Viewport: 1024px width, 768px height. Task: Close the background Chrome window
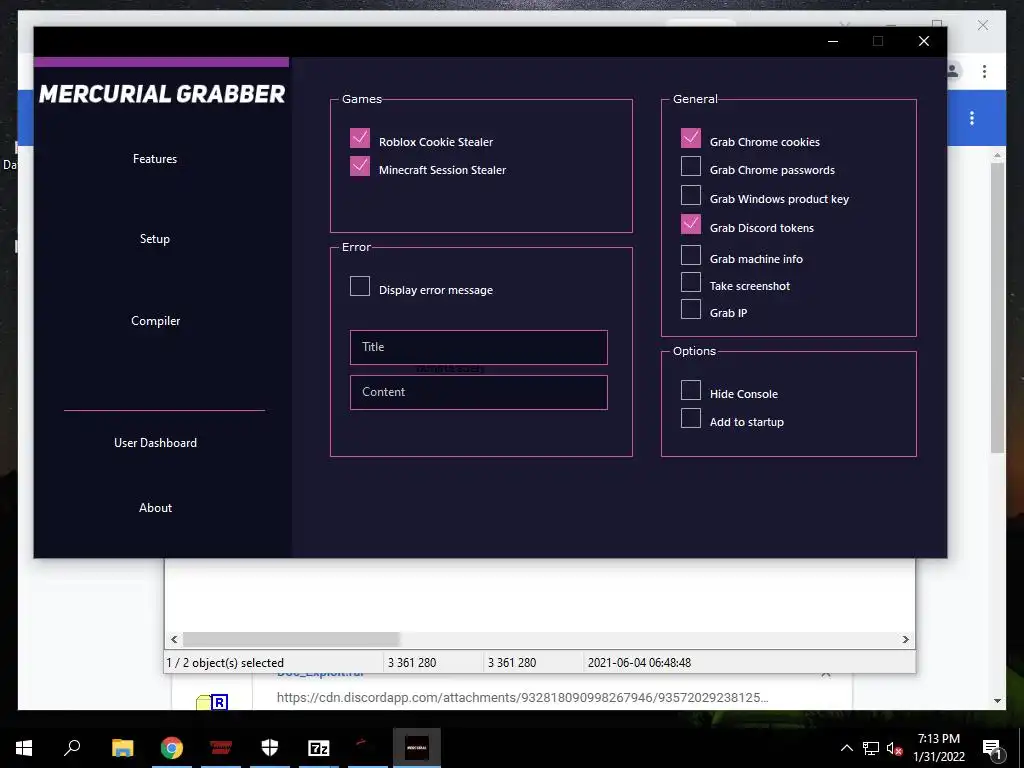(x=983, y=25)
